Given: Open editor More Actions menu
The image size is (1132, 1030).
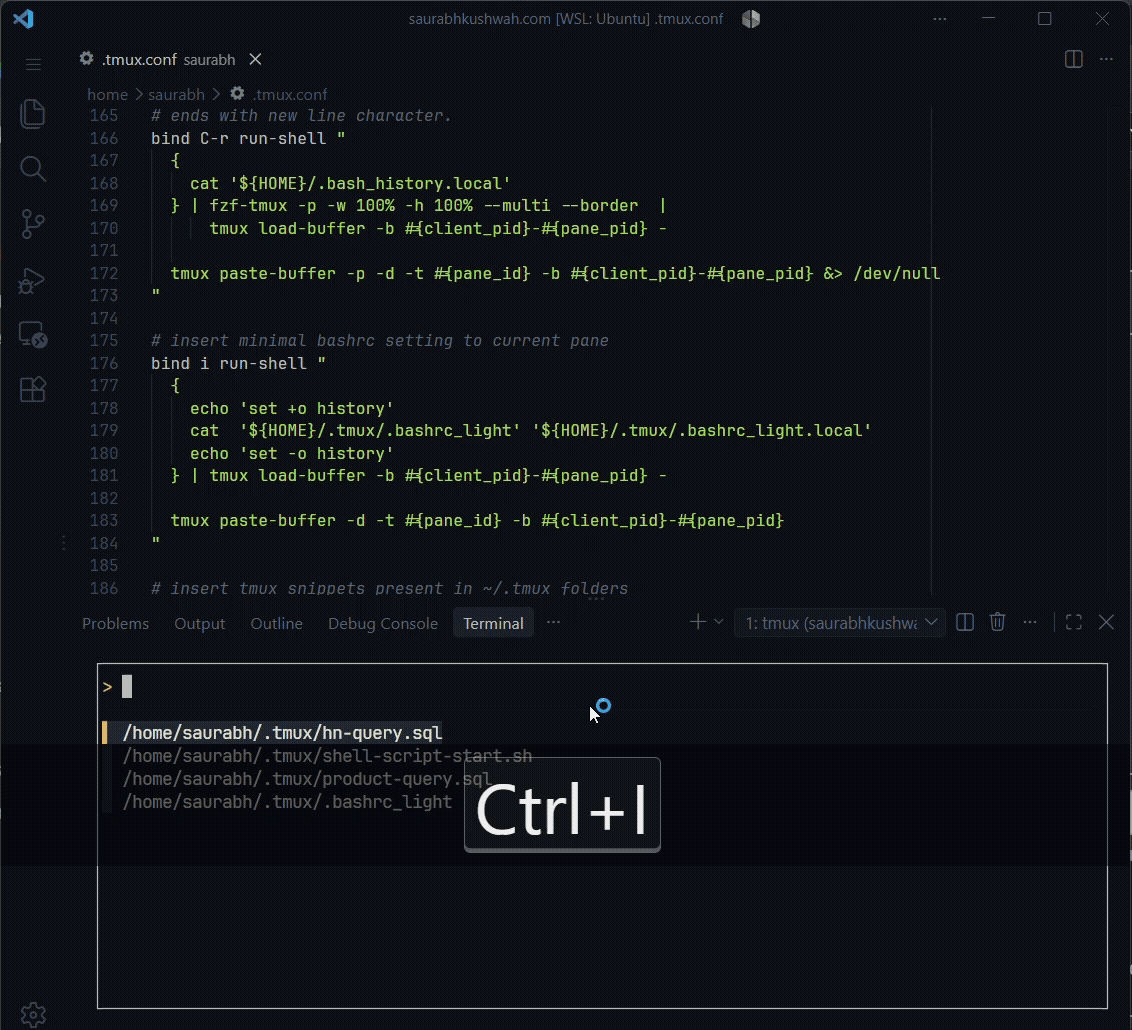Looking at the screenshot, I should 1106,59.
